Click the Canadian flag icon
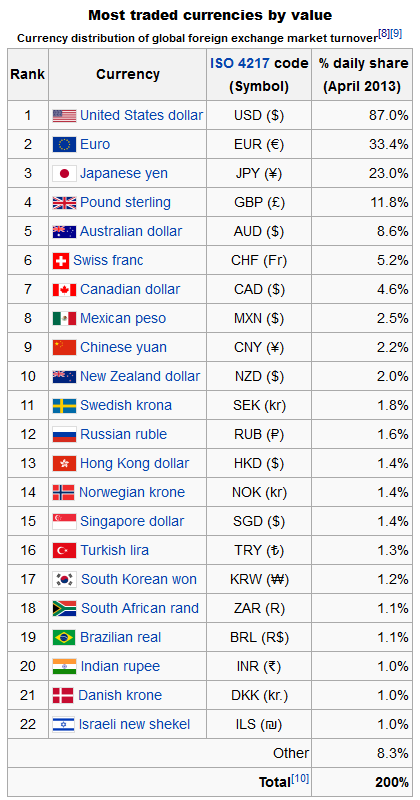Screen dimensions: 420x800 click(x=64, y=290)
